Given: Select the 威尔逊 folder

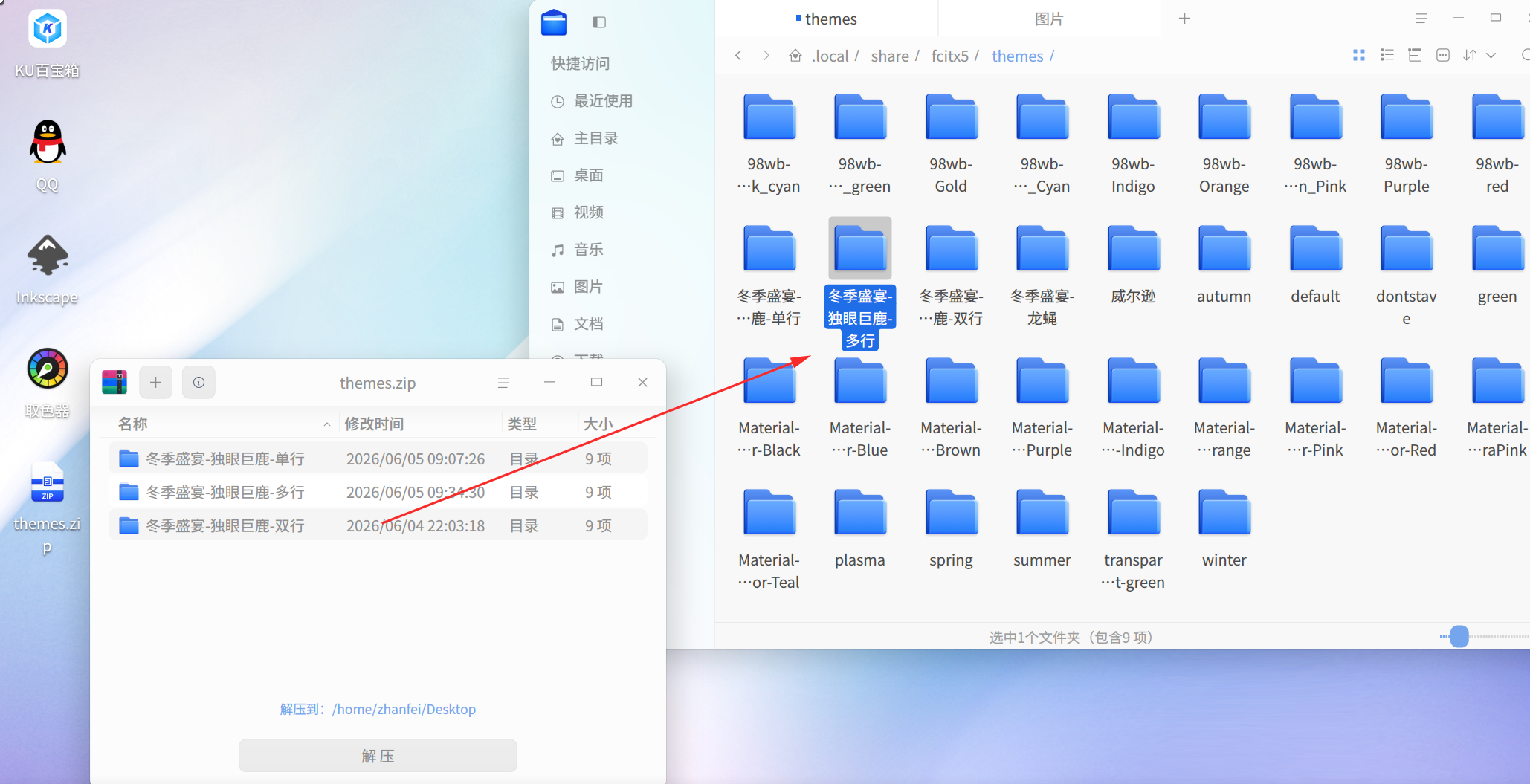Looking at the screenshot, I should (x=1133, y=264).
